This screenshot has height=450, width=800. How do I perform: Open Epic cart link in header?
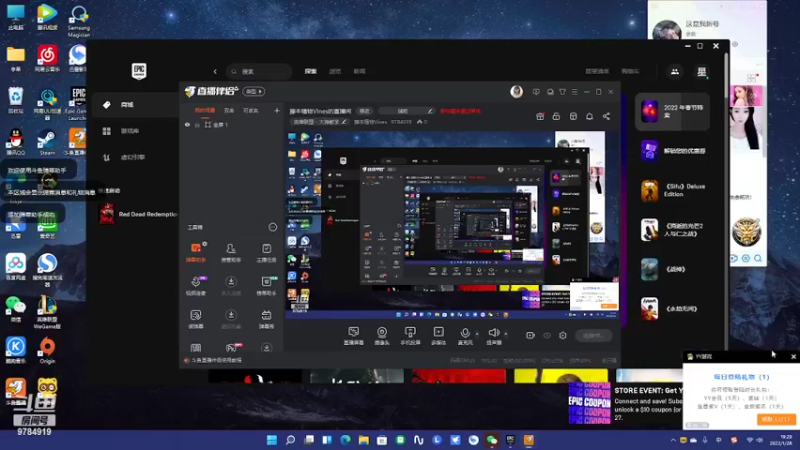click(x=630, y=71)
